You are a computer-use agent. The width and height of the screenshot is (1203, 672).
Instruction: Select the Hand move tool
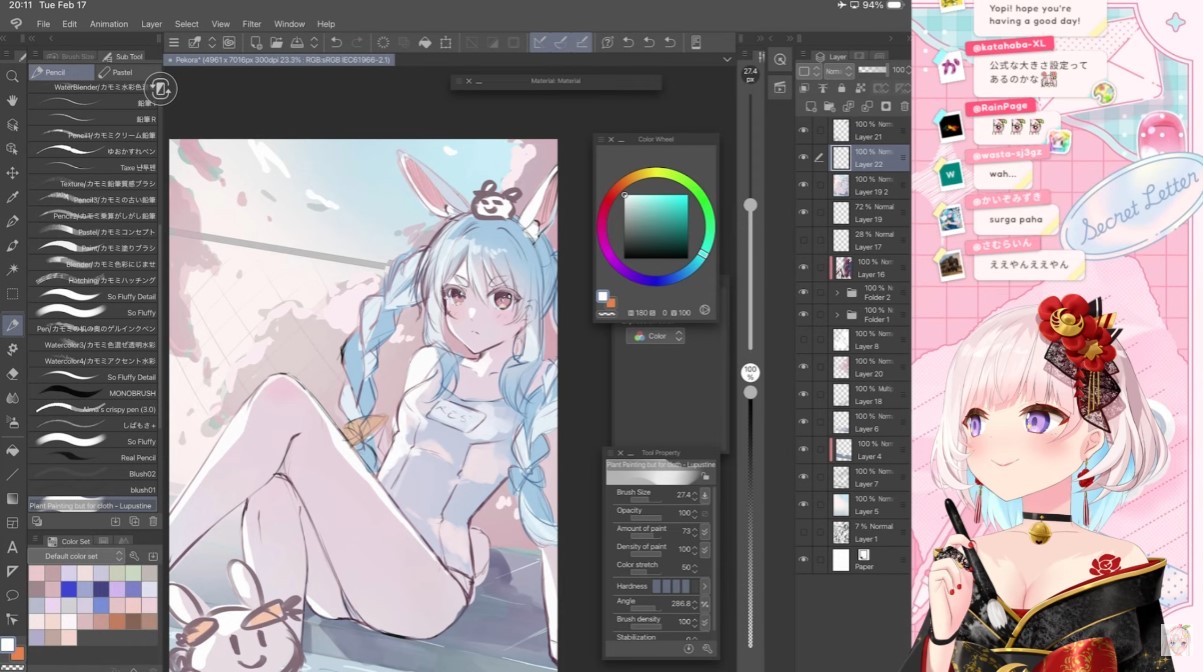click(12, 100)
